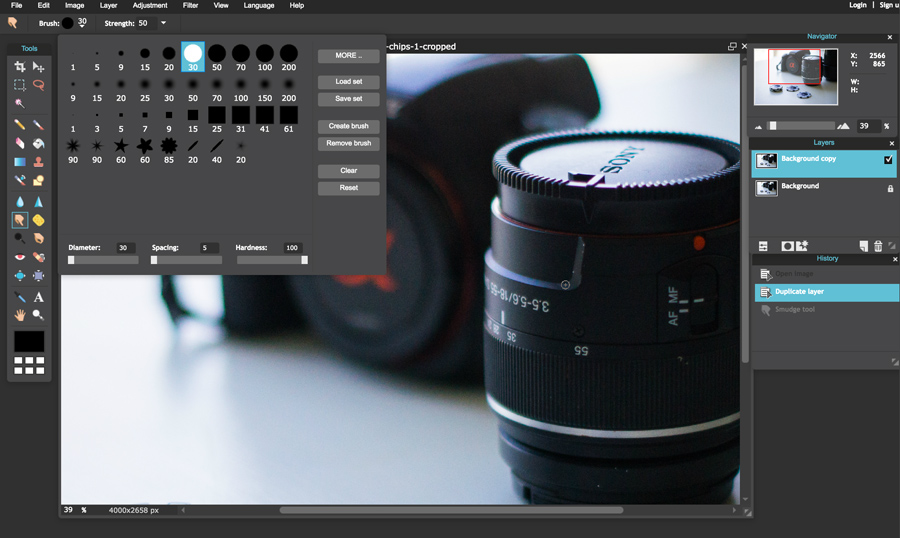
Task: Click the Navigator zoom percentage field
Action: 868,126
